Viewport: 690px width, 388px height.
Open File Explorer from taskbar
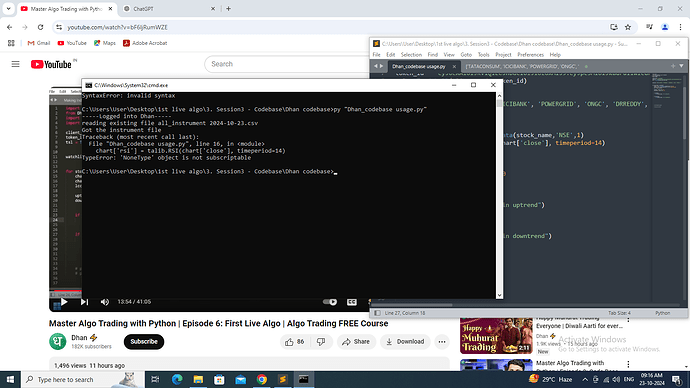(x=198, y=380)
